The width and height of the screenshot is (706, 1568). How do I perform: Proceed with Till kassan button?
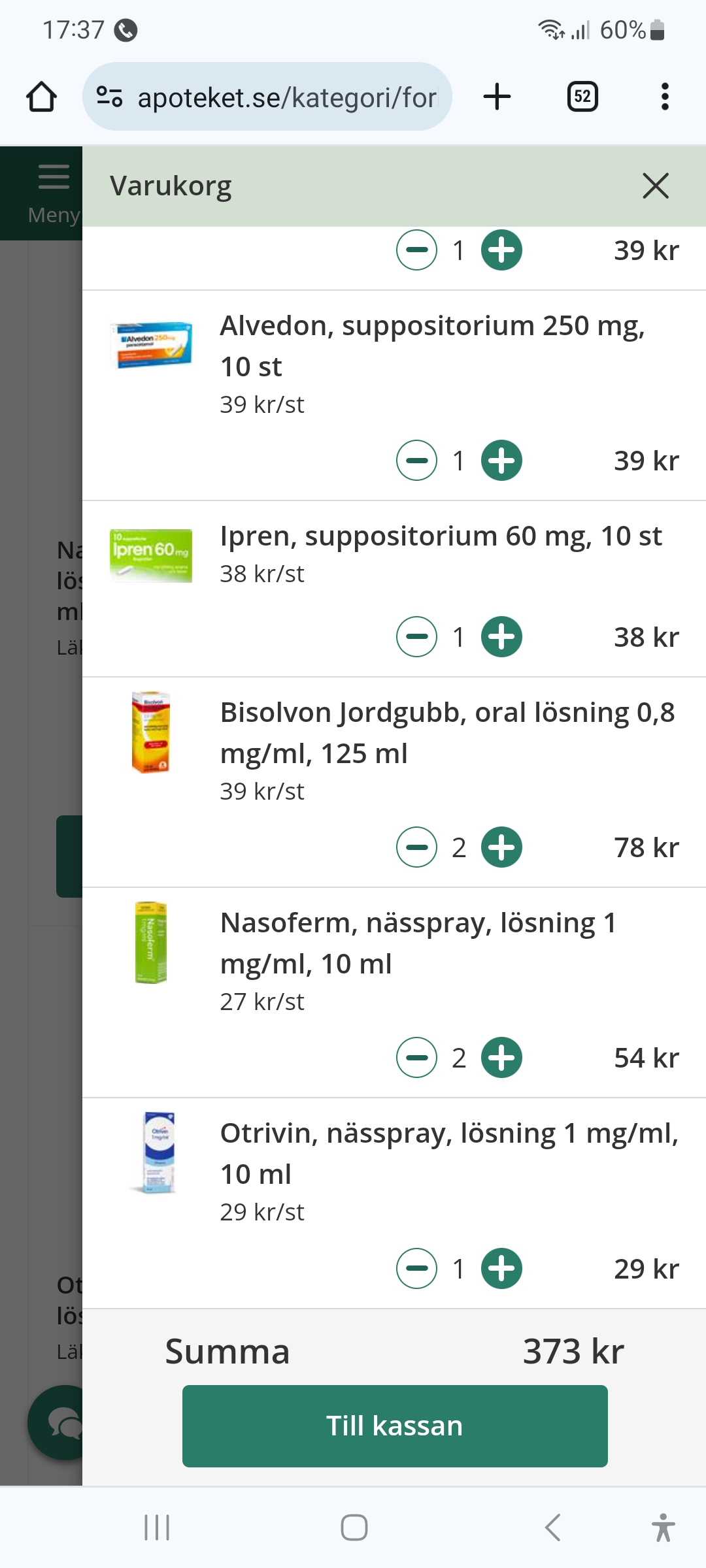tap(395, 1426)
